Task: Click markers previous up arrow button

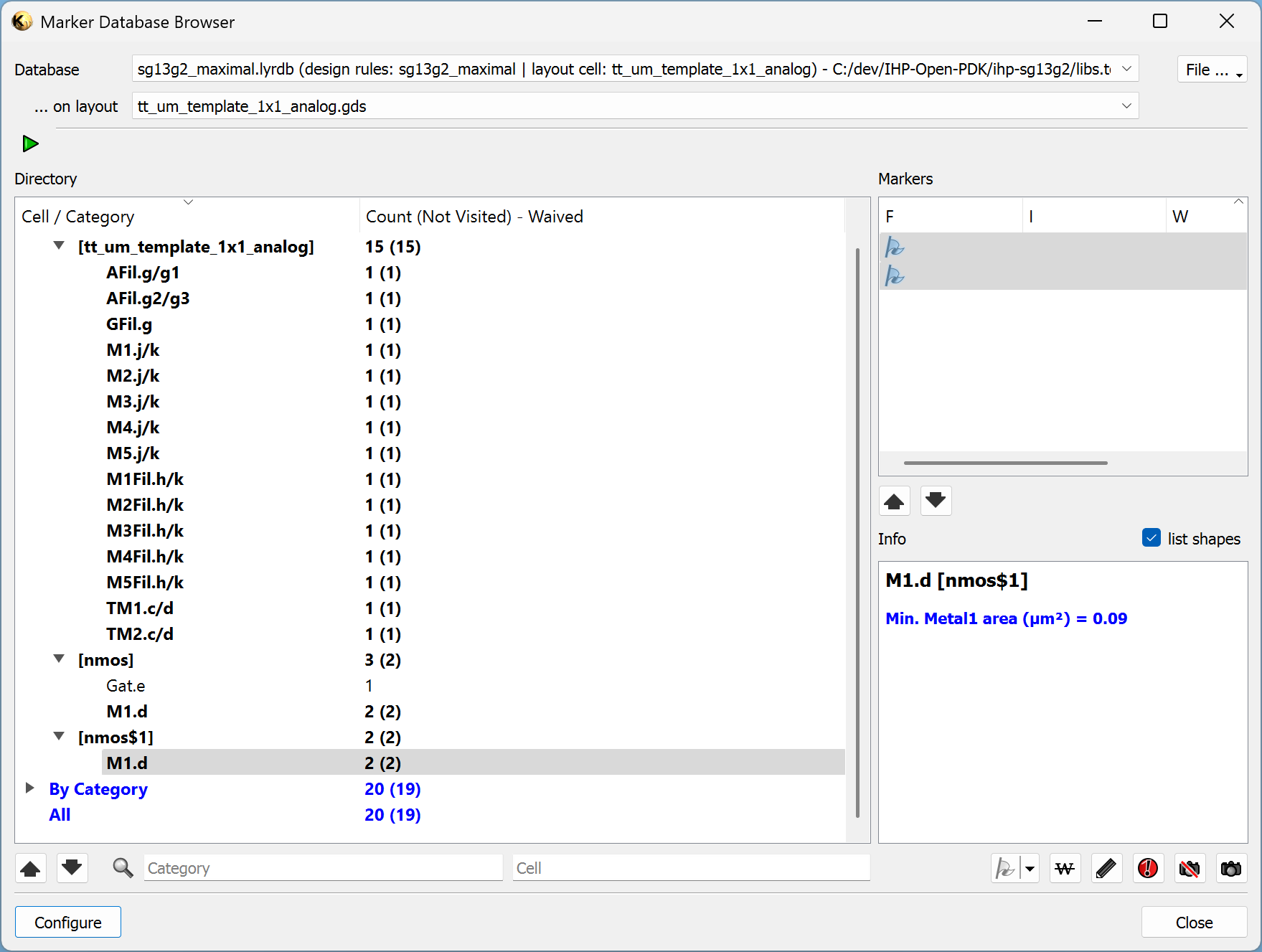Action: click(x=894, y=501)
